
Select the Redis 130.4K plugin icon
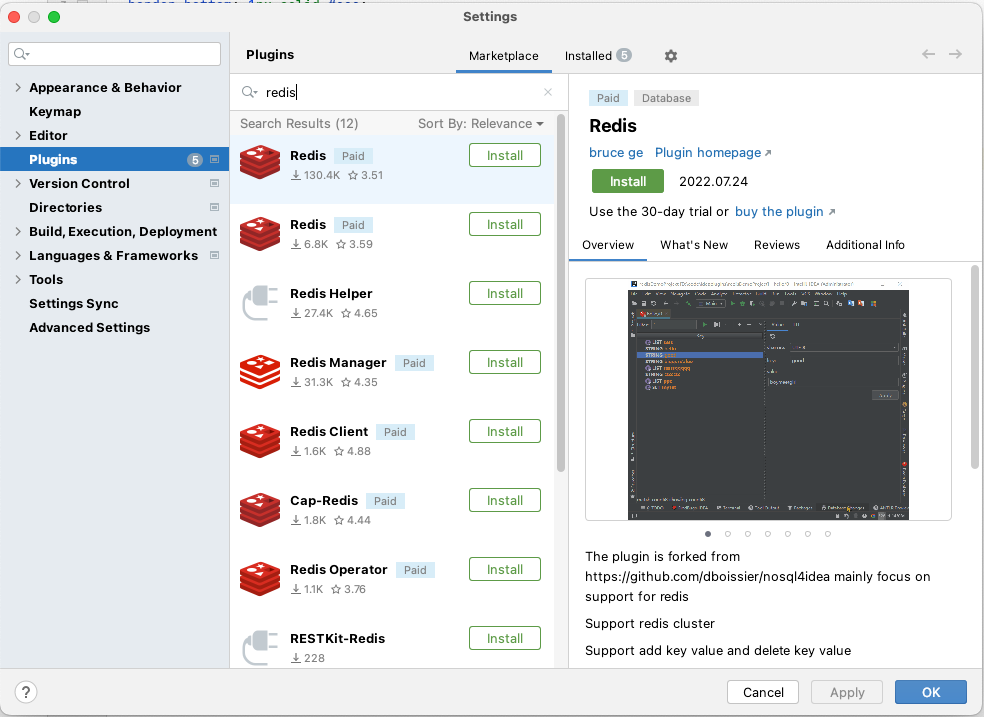[260, 162]
